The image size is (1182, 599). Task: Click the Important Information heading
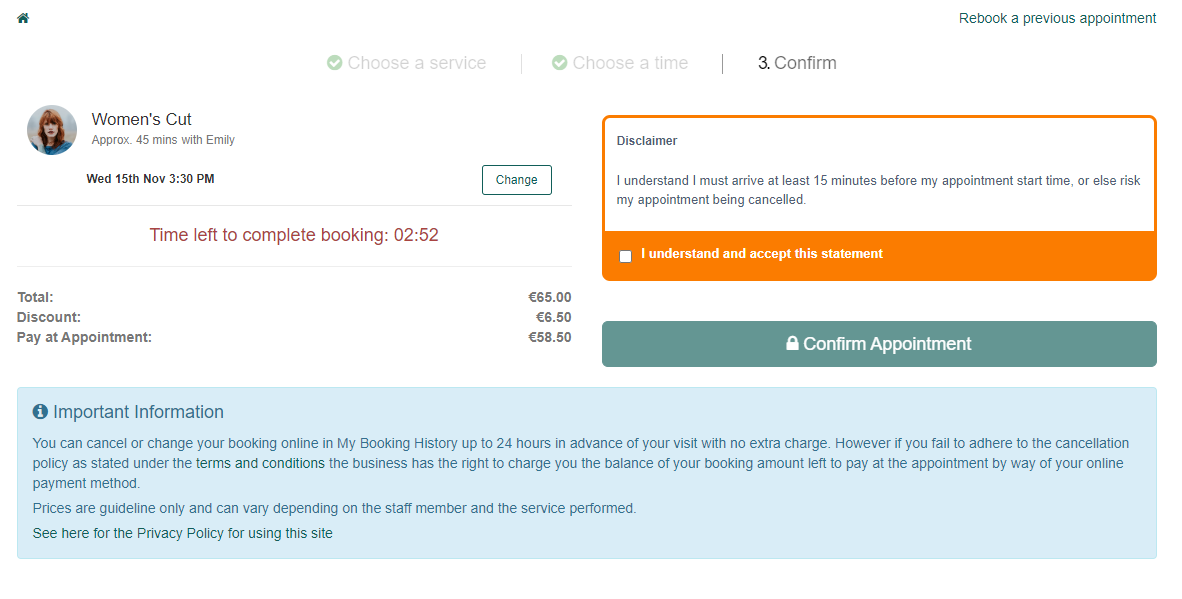point(138,412)
